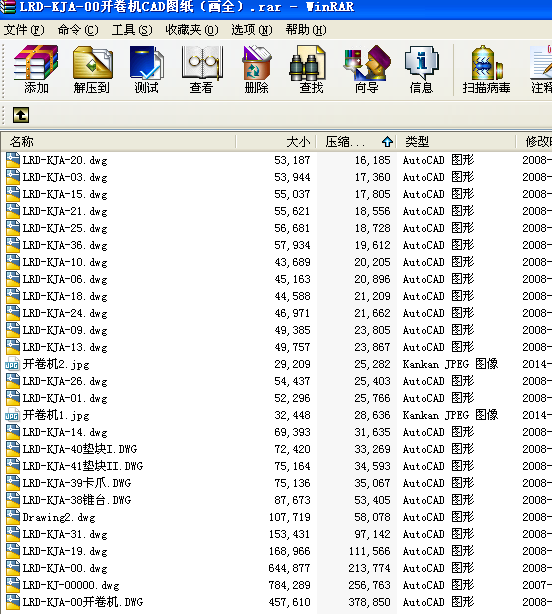Viewport: 552px width, 614px height.
Task: Click the icon of LRD-KJA-14.dwg
Action: [x=13, y=432]
